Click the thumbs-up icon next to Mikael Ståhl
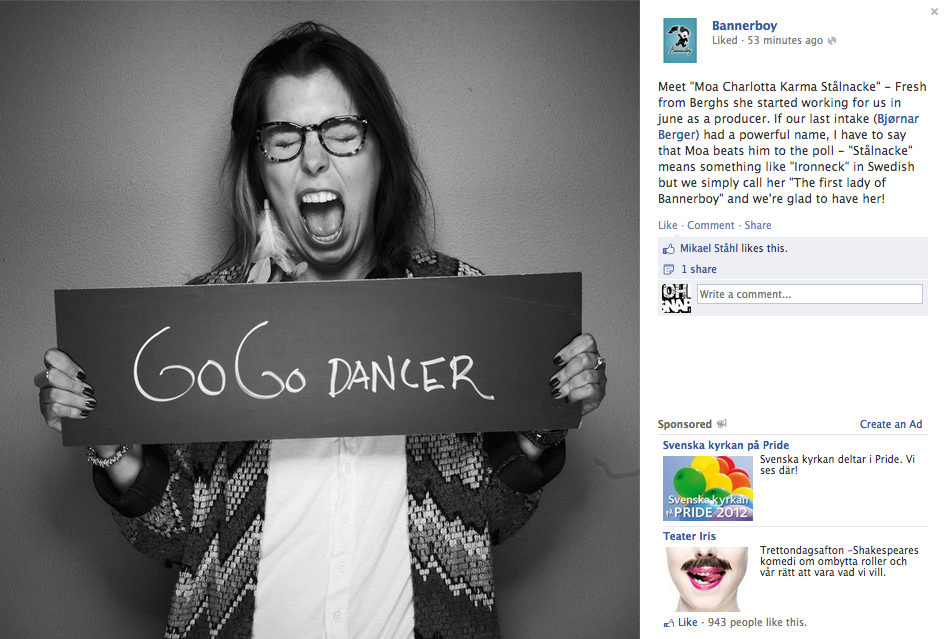Screen dimensions: 944x639 pyautogui.click(x=668, y=249)
